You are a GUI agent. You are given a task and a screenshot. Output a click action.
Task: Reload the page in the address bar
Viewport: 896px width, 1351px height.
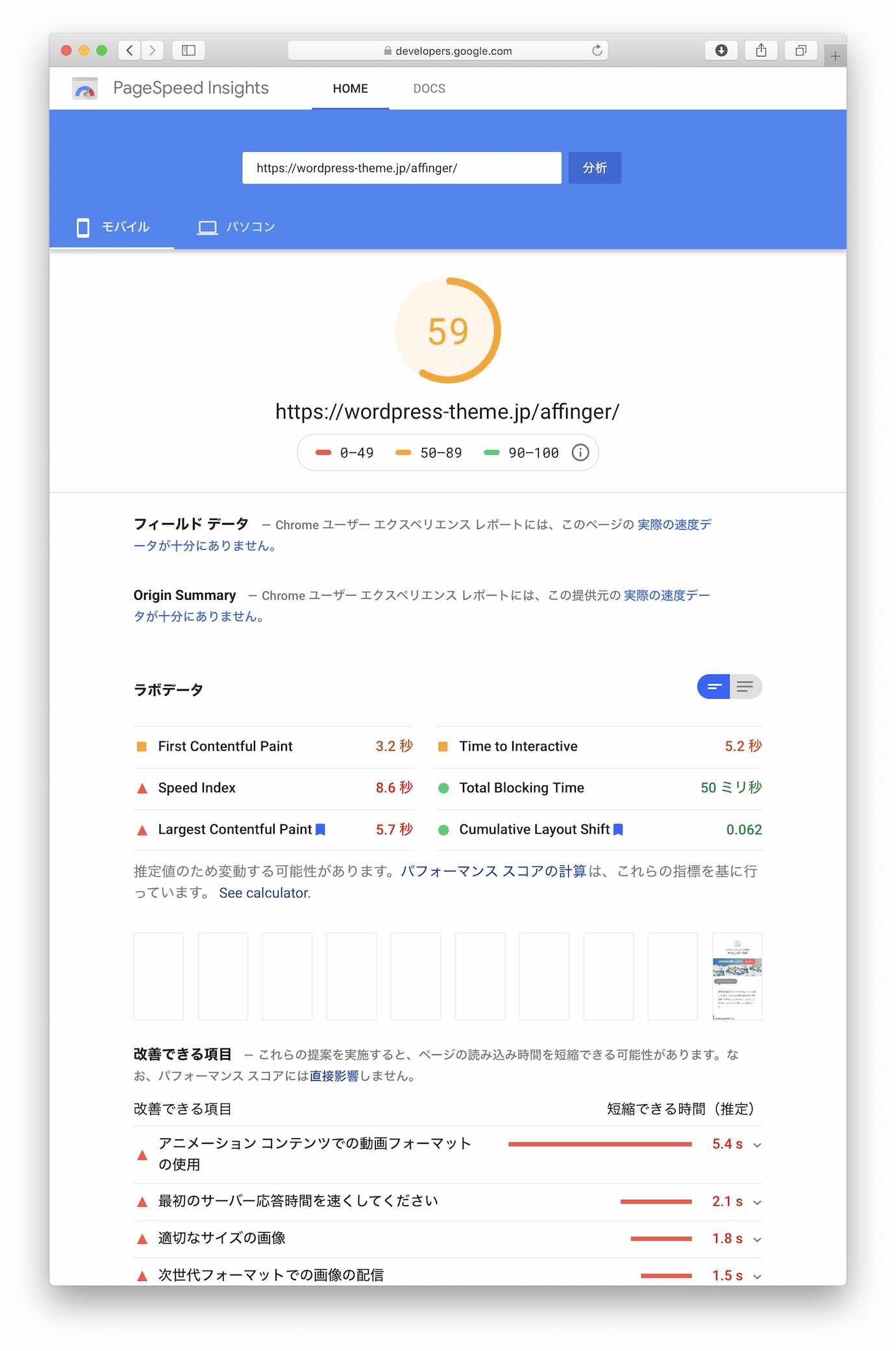597,51
